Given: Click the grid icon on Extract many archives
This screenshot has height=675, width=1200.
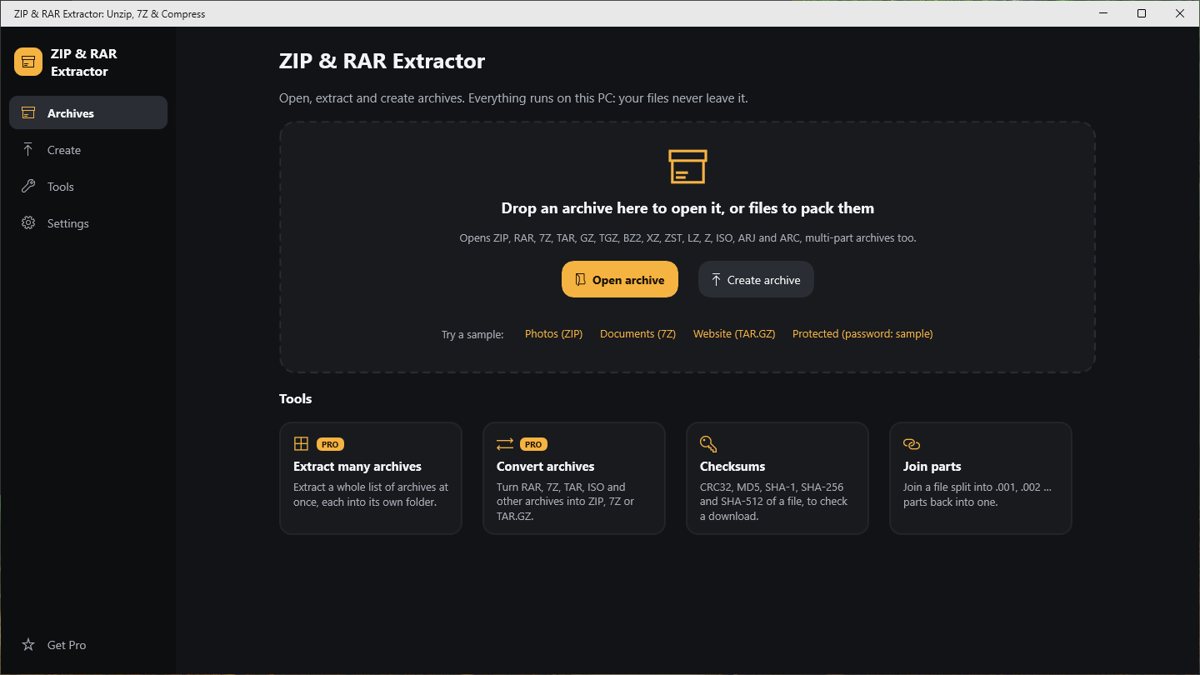Looking at the screenshot, I should [x=301, y=444].
